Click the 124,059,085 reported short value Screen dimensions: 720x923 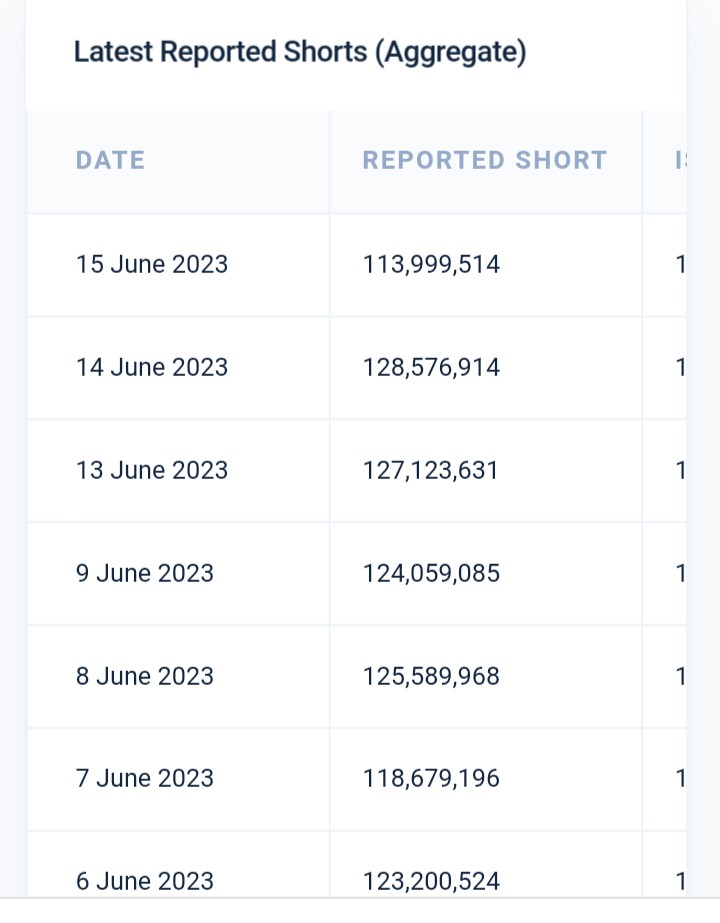click(431, 574)
